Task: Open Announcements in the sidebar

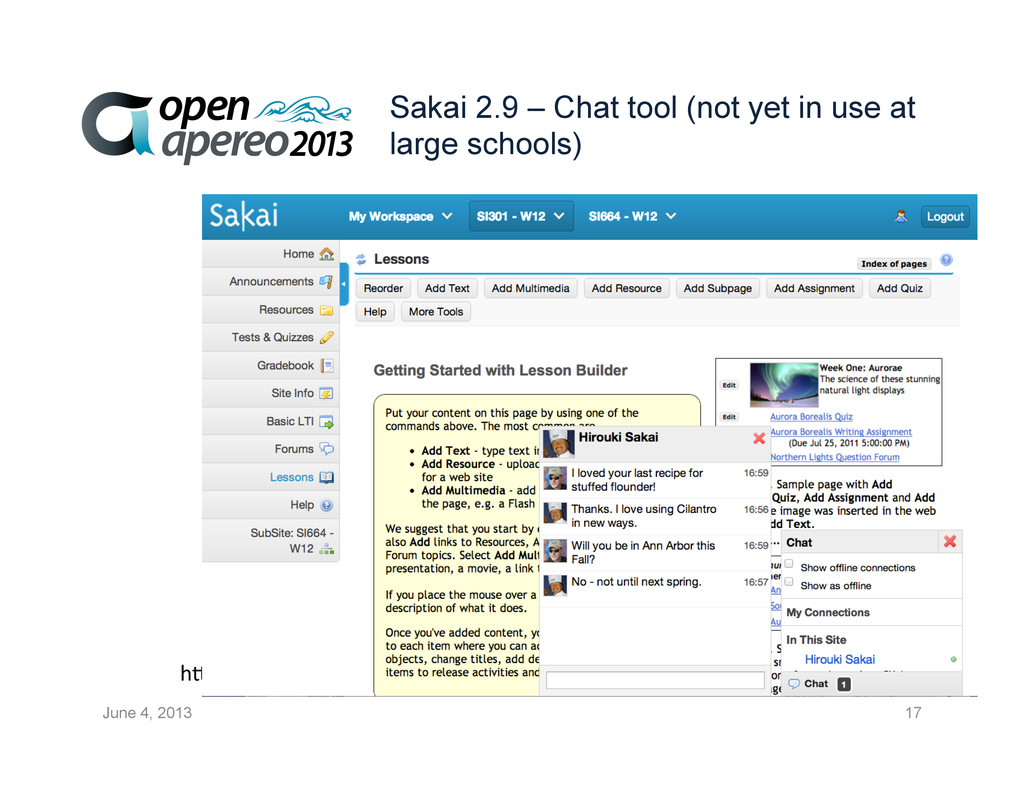Action: coord(271,282)
